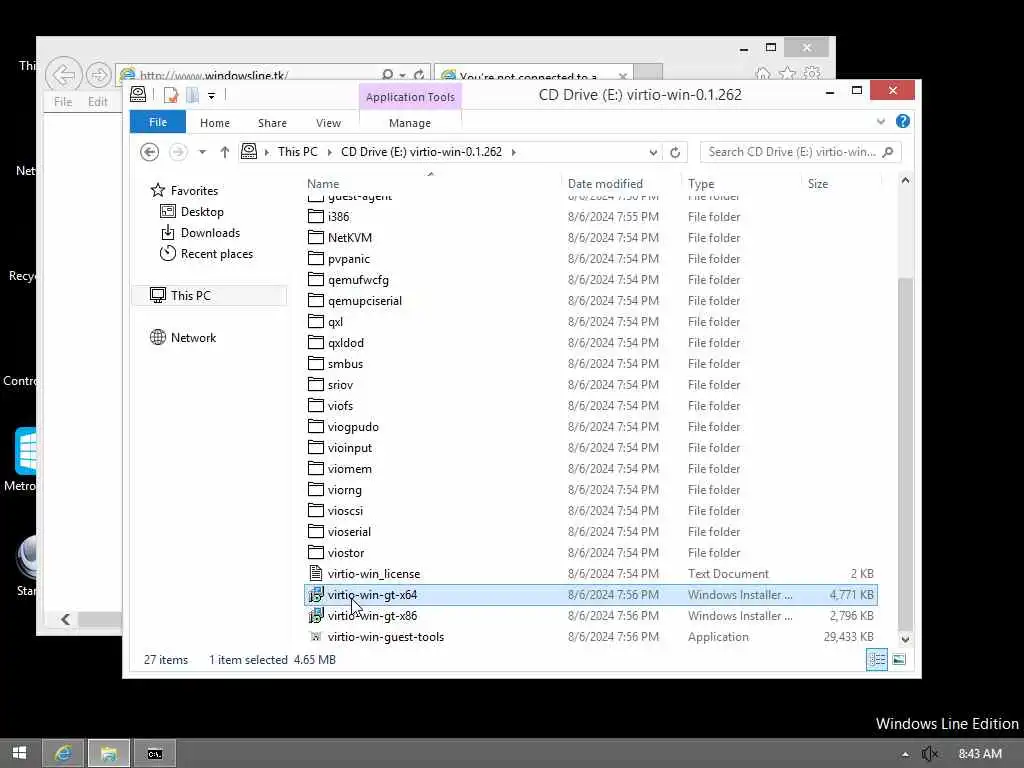Select the virtio-win_license text document icon
The width and height of the screenshot is (1024, 768).
pyautogui.click(x=315, y=573)
